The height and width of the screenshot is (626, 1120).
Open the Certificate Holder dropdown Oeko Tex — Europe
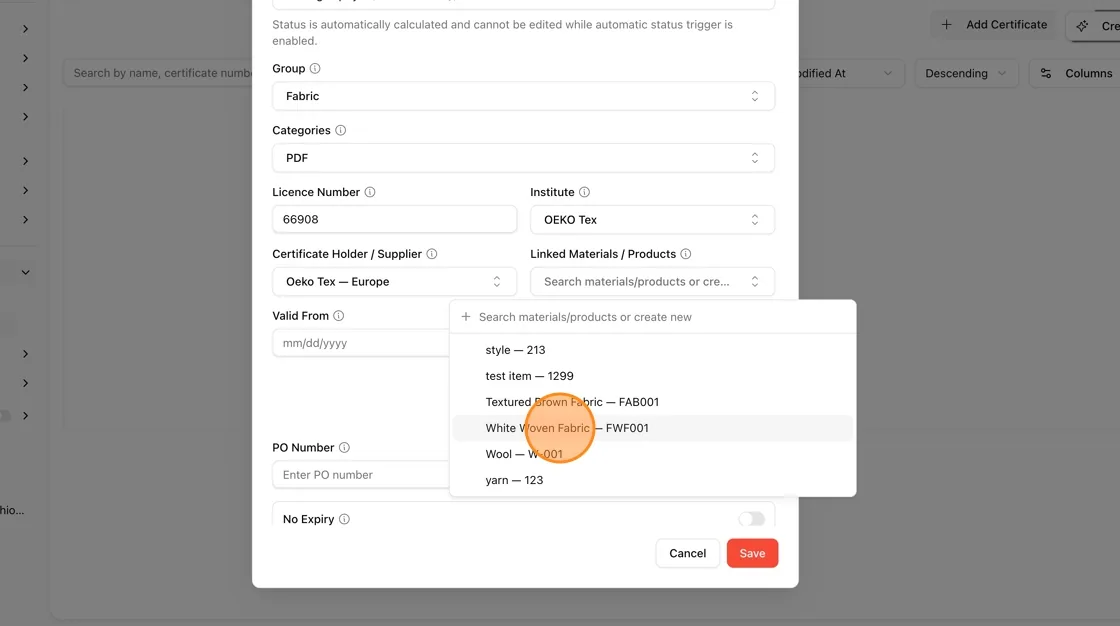coord(394,282)
